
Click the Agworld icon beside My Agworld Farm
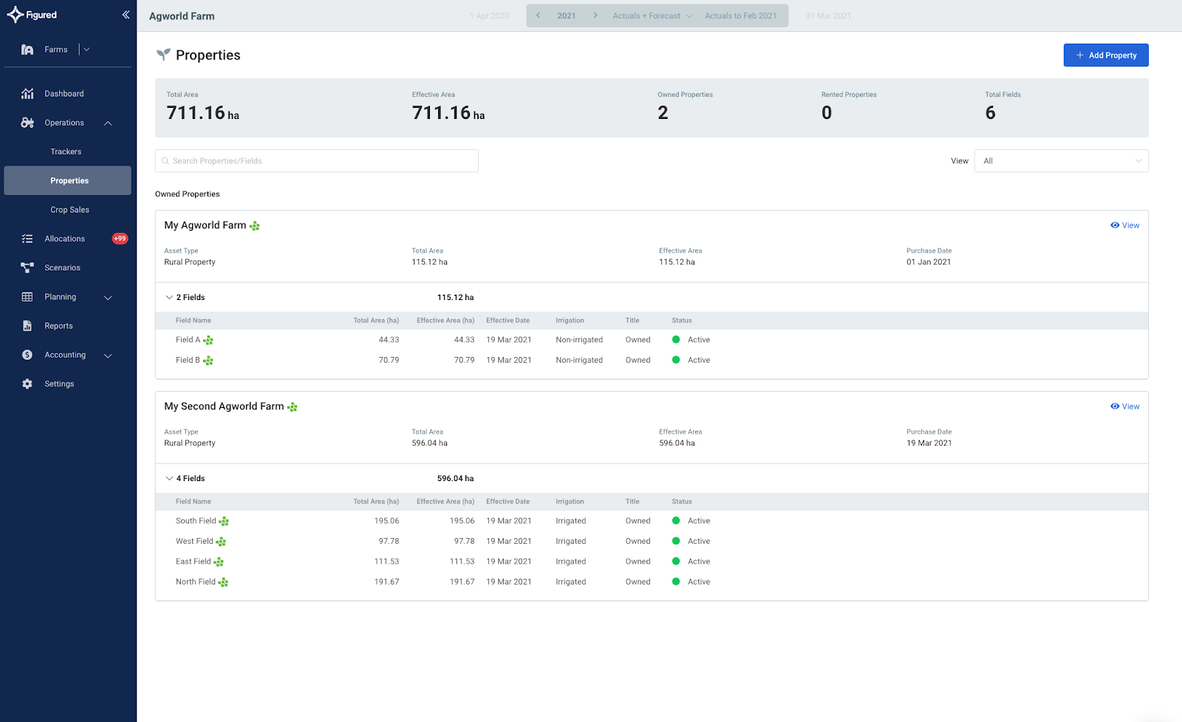[255, 226]
